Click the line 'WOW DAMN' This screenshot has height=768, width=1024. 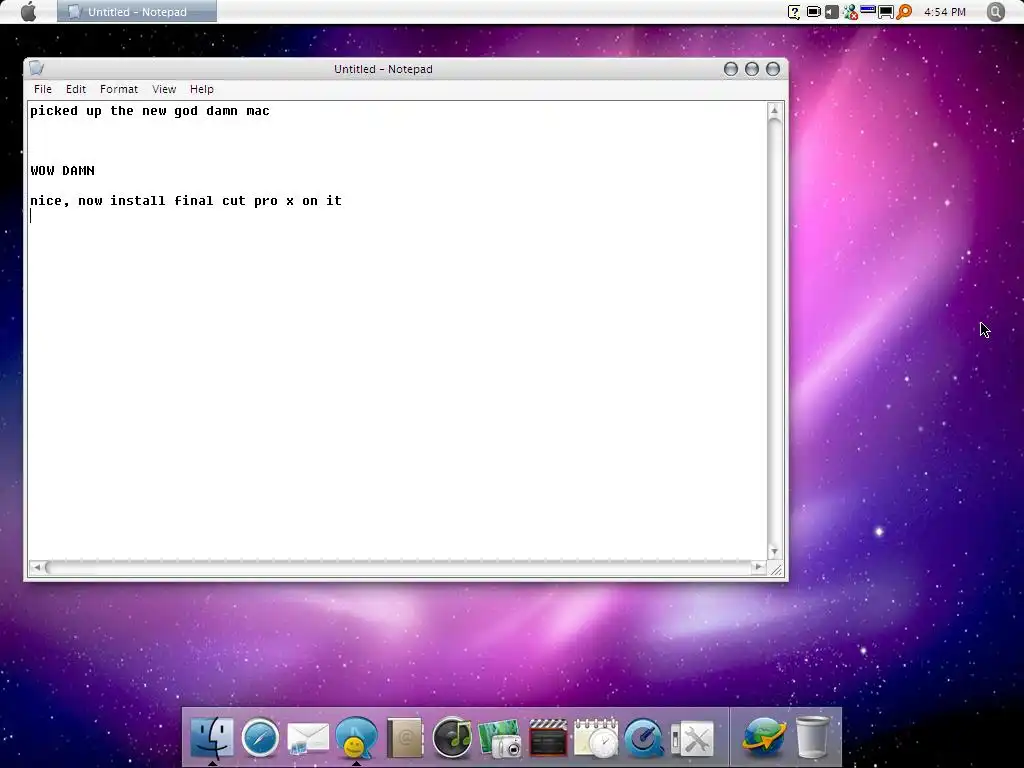coord(62,170)
